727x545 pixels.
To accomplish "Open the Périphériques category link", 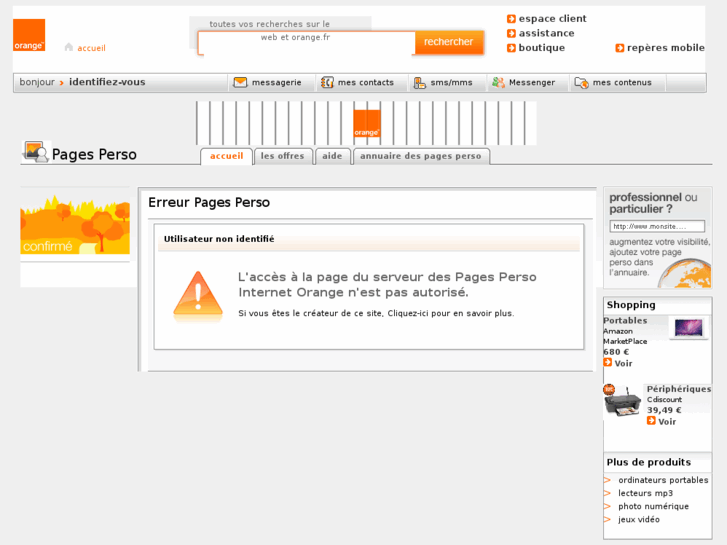I will 679,389.
